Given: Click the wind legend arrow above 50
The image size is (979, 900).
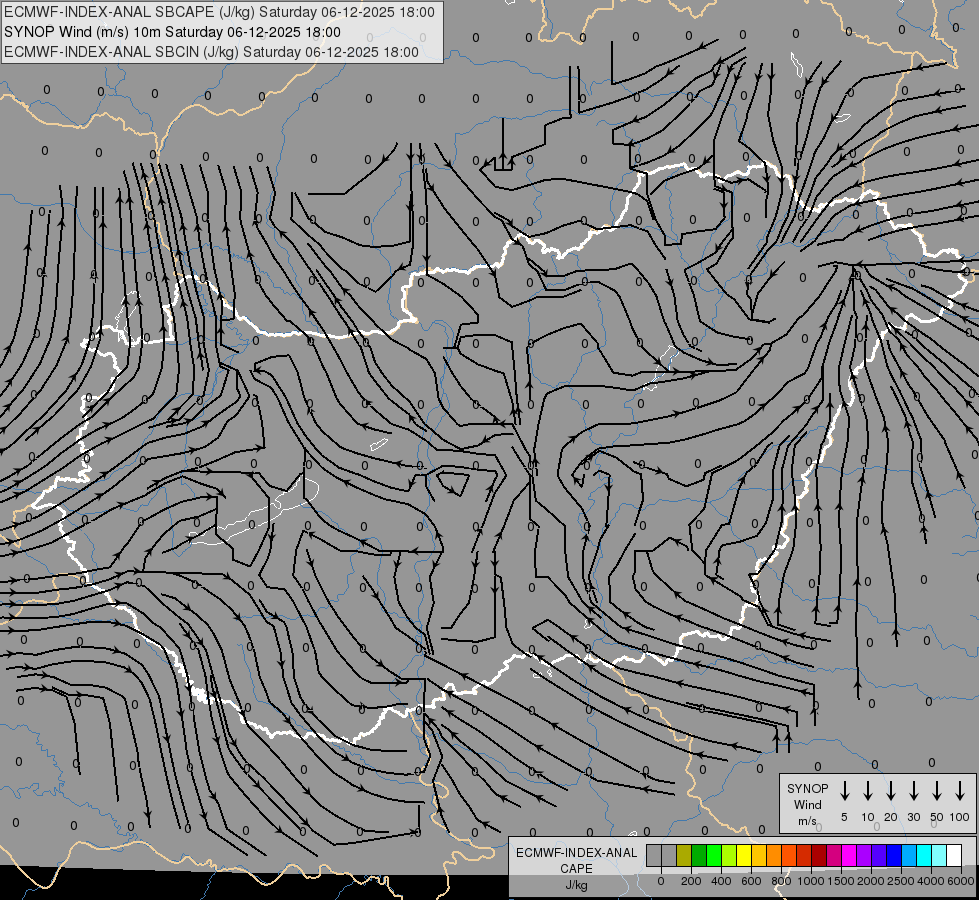Looking at the screenshot, I should click(937, 791).
